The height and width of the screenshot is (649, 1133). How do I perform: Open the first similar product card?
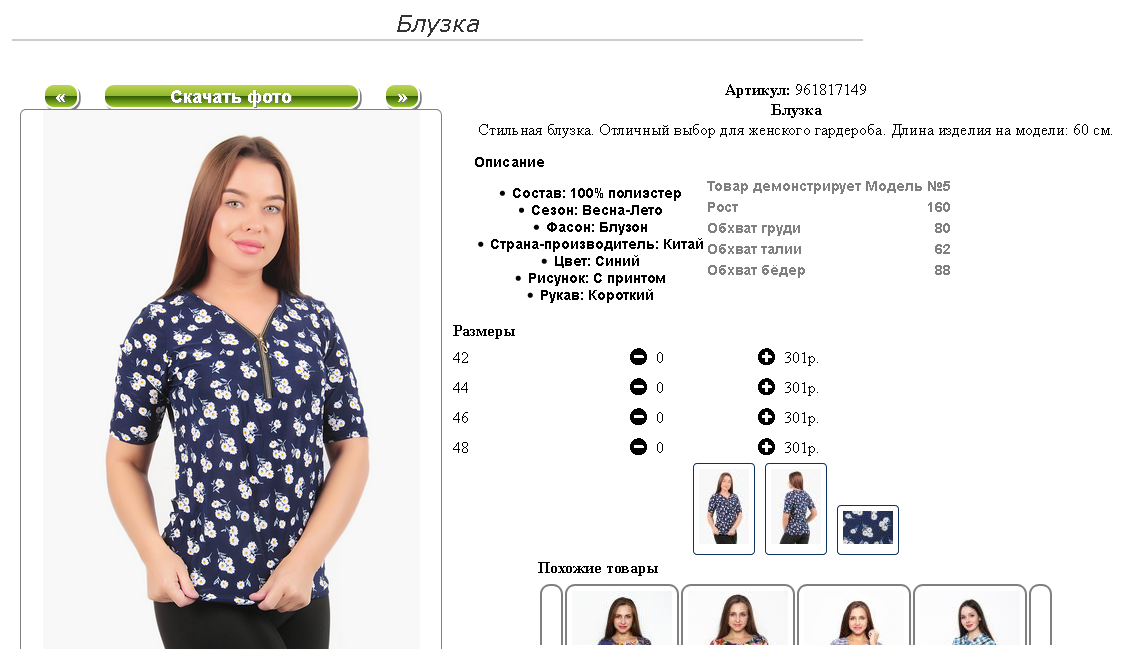(621, 615)
